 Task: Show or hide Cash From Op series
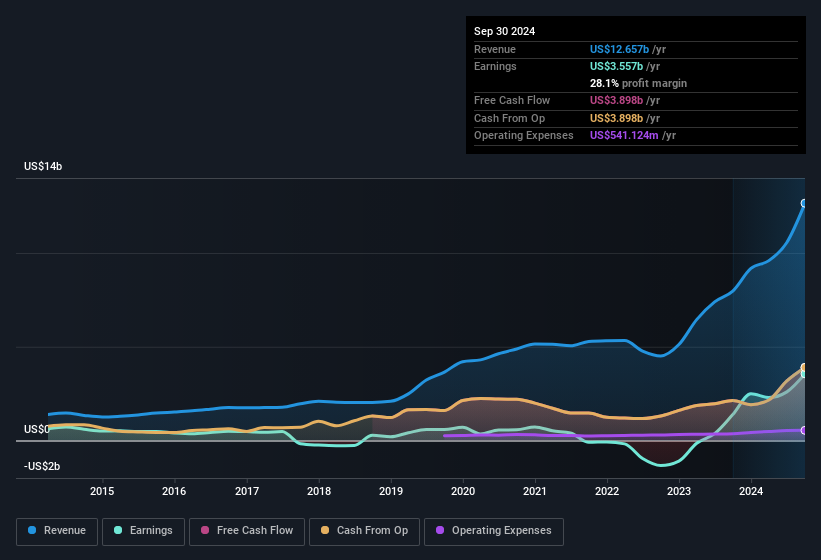[365, 531]
